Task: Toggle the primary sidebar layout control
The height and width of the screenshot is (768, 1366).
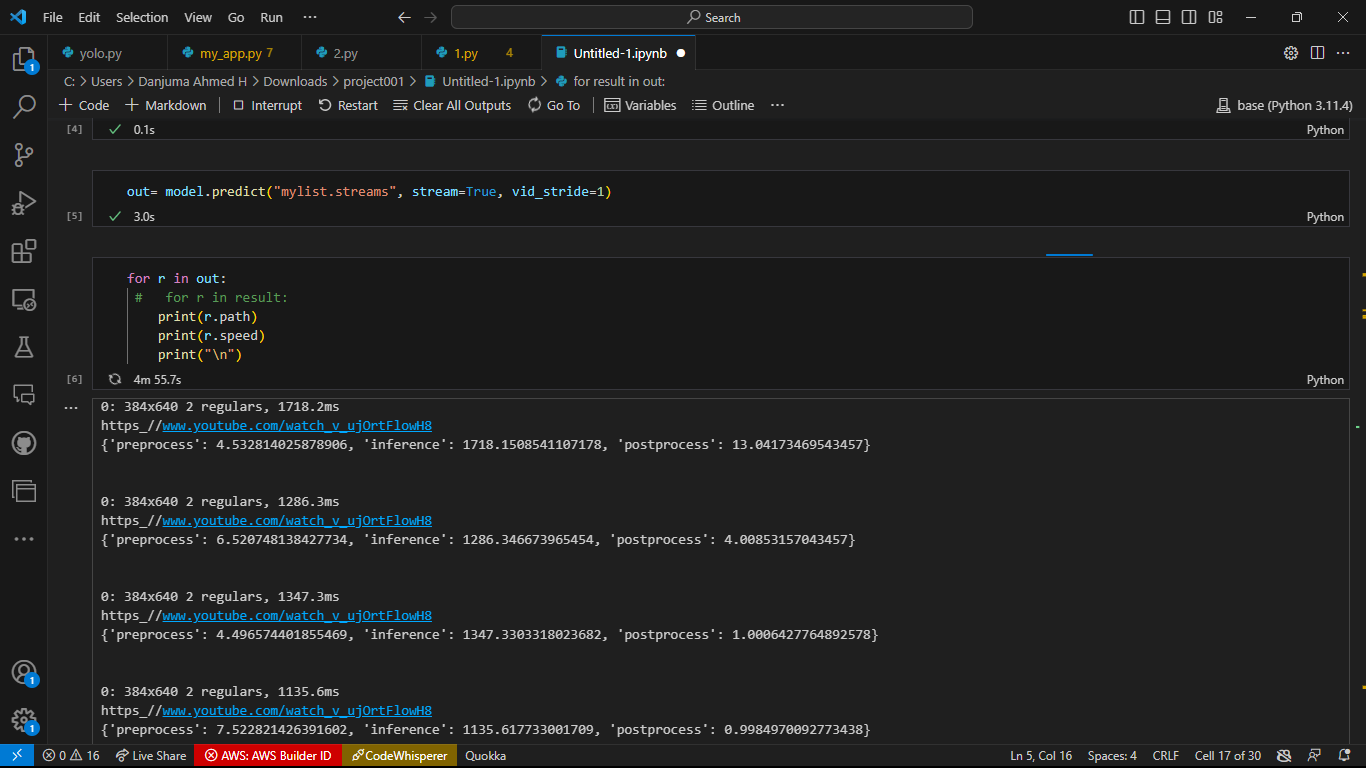Action: click(x=1135, y=17)
